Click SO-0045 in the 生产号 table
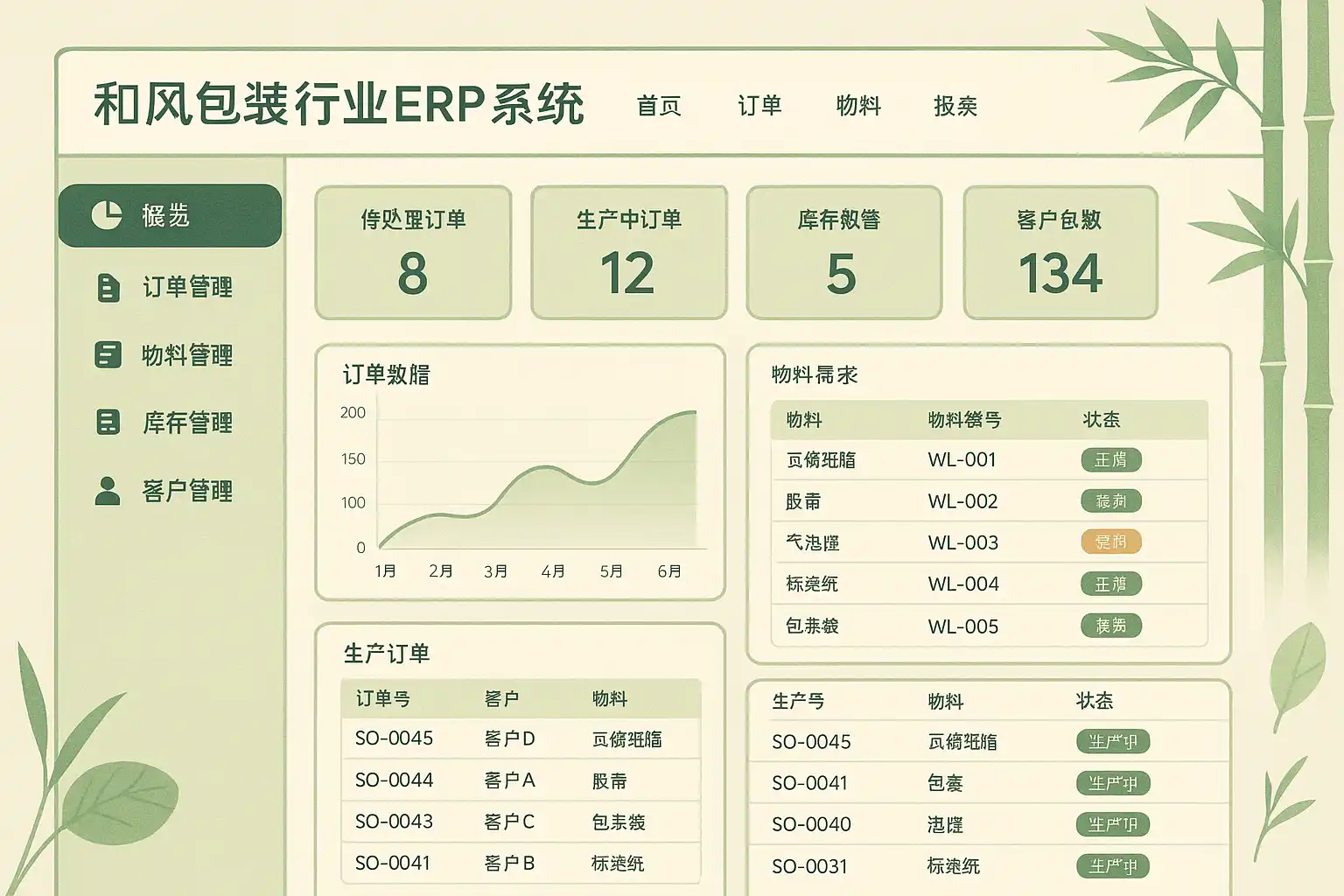 [x=811, y=742]
